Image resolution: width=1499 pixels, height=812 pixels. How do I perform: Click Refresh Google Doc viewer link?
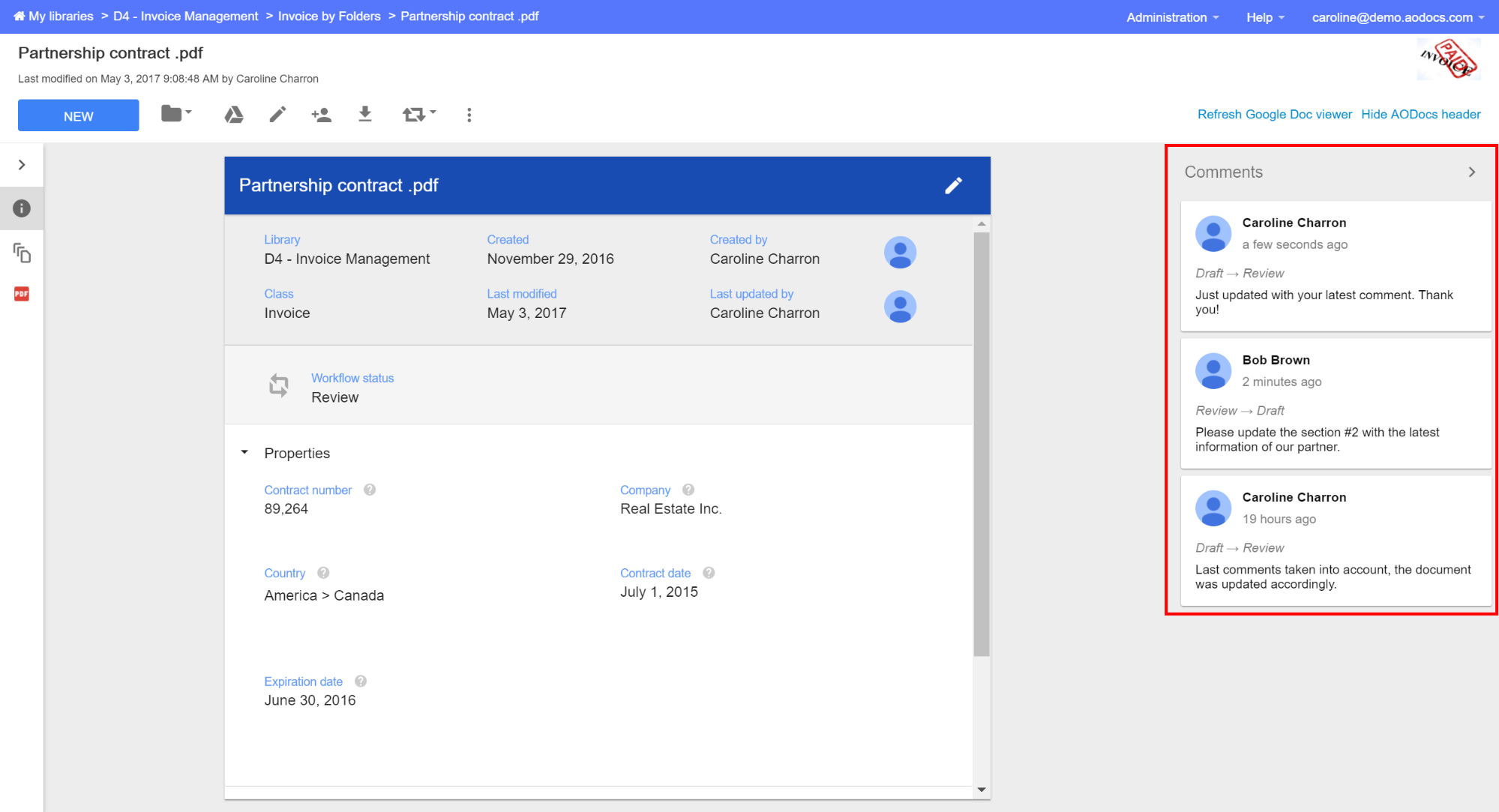(x=1275, y=114)
